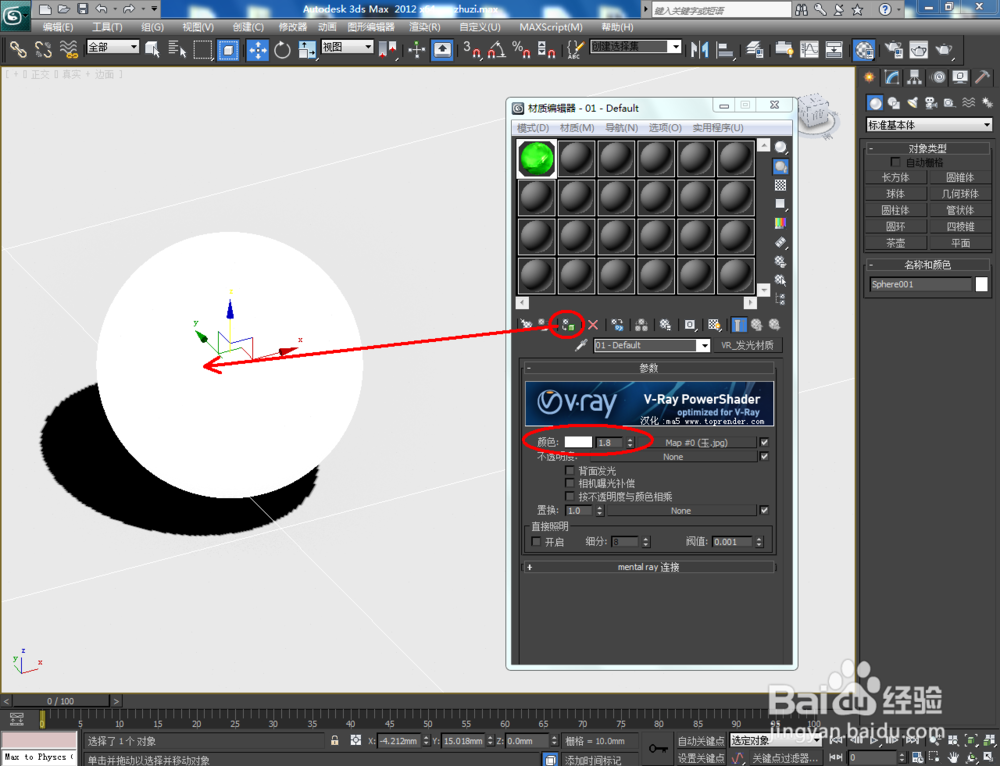Click the white 颜色 swatch
The height and width of the screenshot is (766, 1000).
[x=578, y=442]
